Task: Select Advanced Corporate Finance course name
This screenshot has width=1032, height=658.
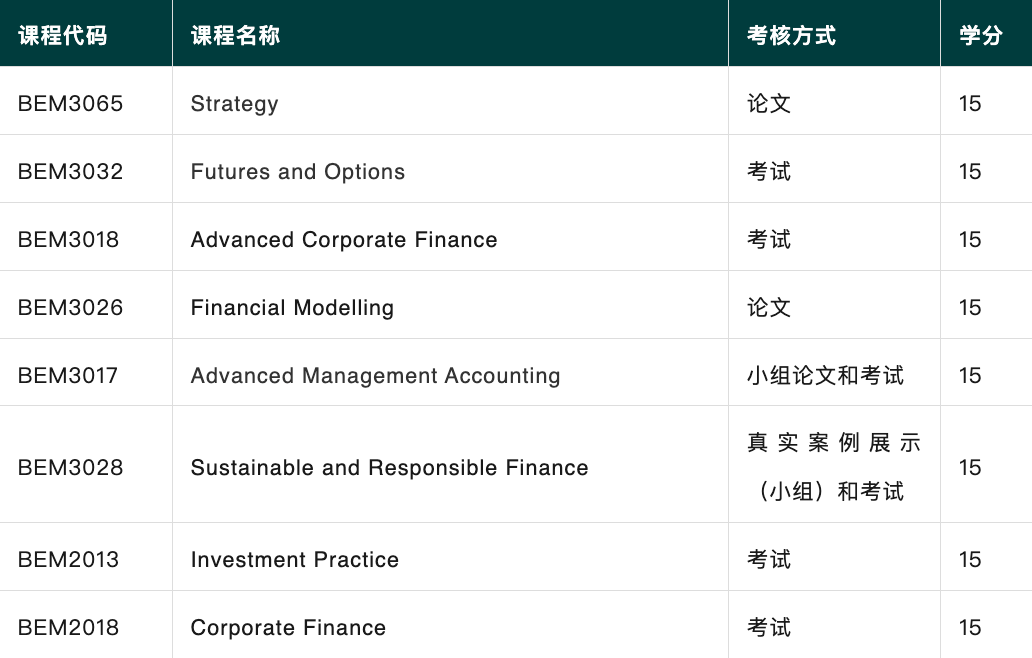Action: click(x=344, y=239)
